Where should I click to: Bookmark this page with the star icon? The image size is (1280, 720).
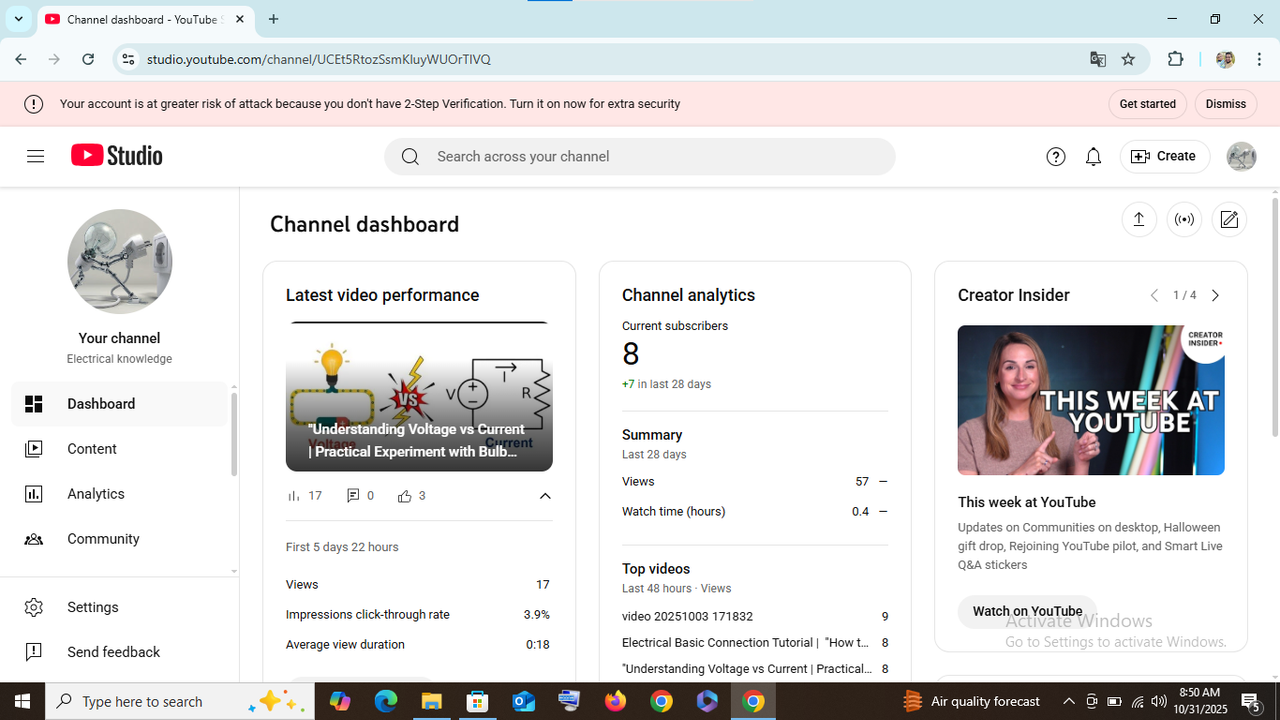1128,59
